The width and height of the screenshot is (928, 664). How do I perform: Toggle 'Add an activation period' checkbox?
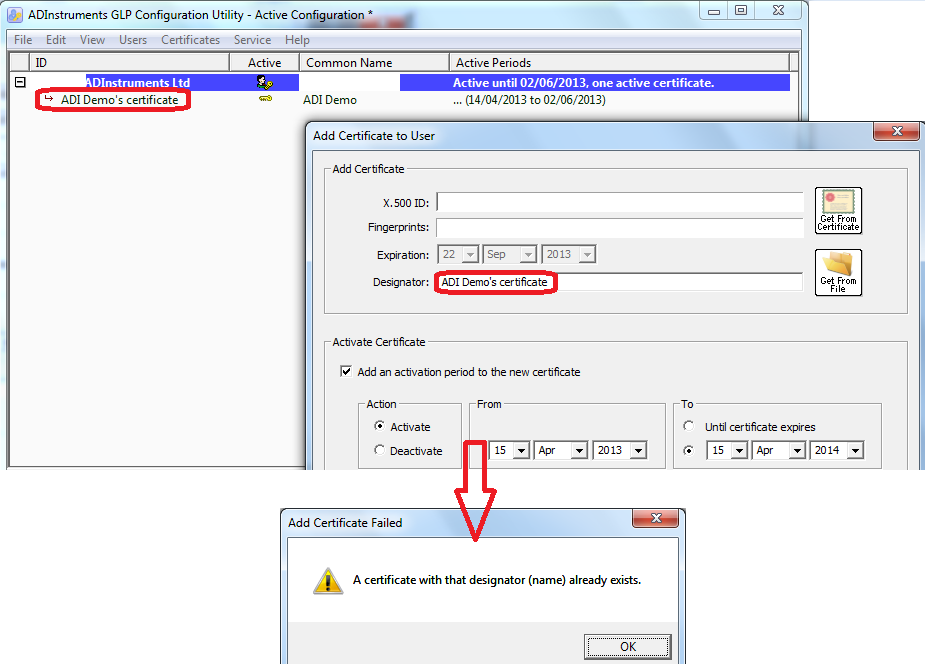[346, 372]
